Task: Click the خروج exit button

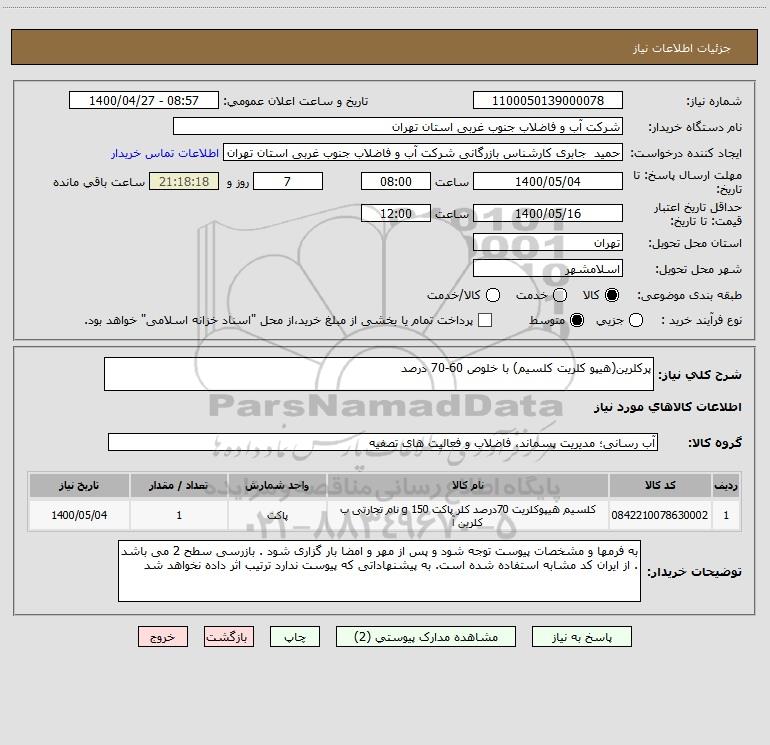Action: [x=163, y=637]
